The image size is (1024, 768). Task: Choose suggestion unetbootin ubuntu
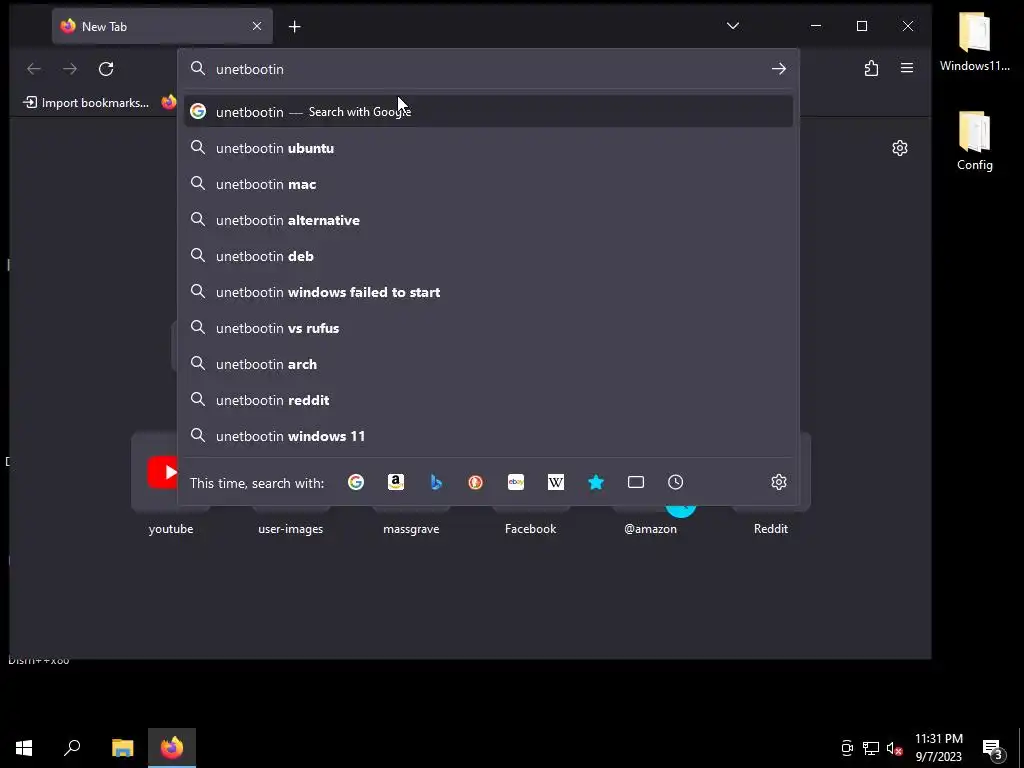(x=488, y=148)
